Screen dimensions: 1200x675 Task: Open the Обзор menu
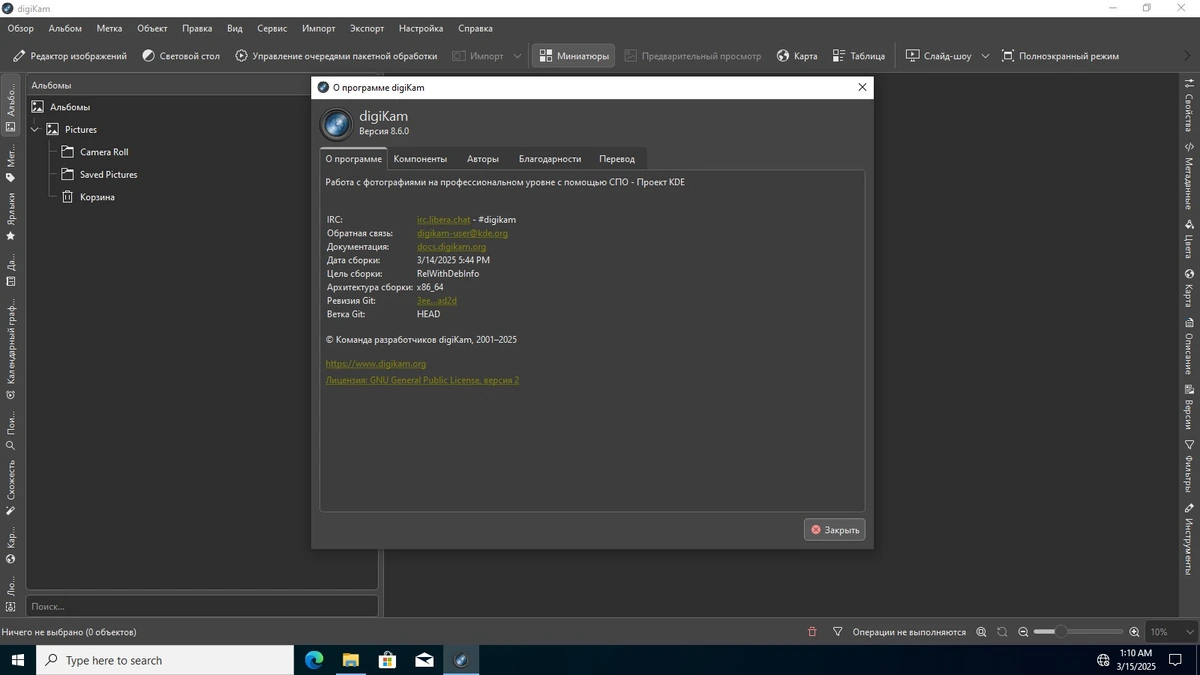20,28
